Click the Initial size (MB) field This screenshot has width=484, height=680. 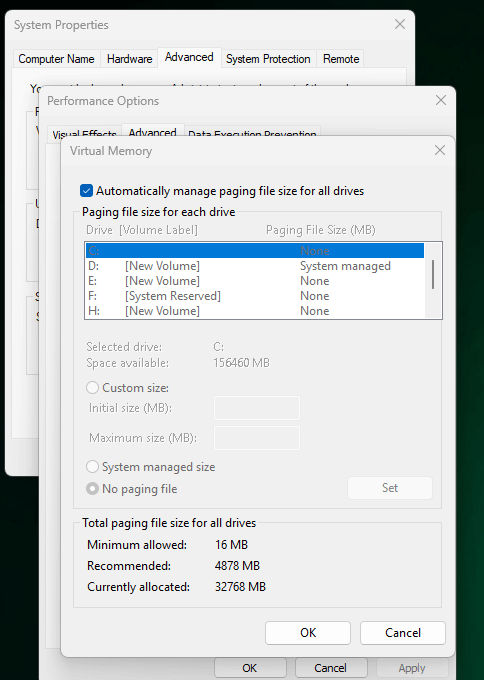[x=257, y=408]
